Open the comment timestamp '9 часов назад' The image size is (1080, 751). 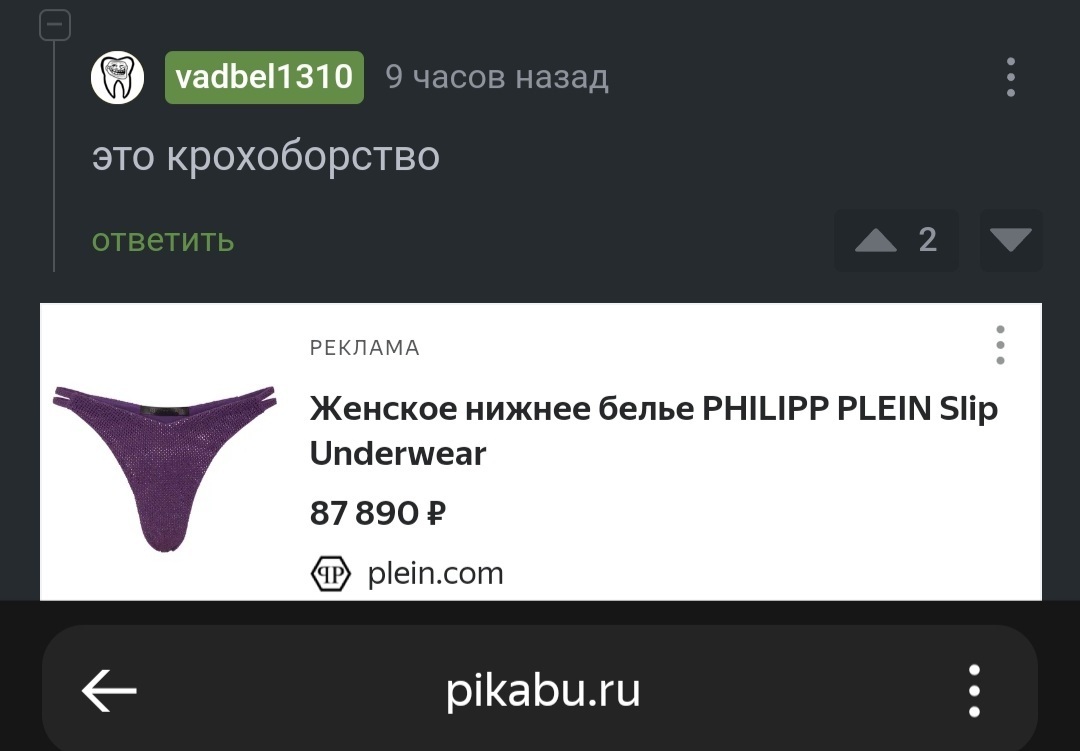pyautogui.click(x=497, y=77)
